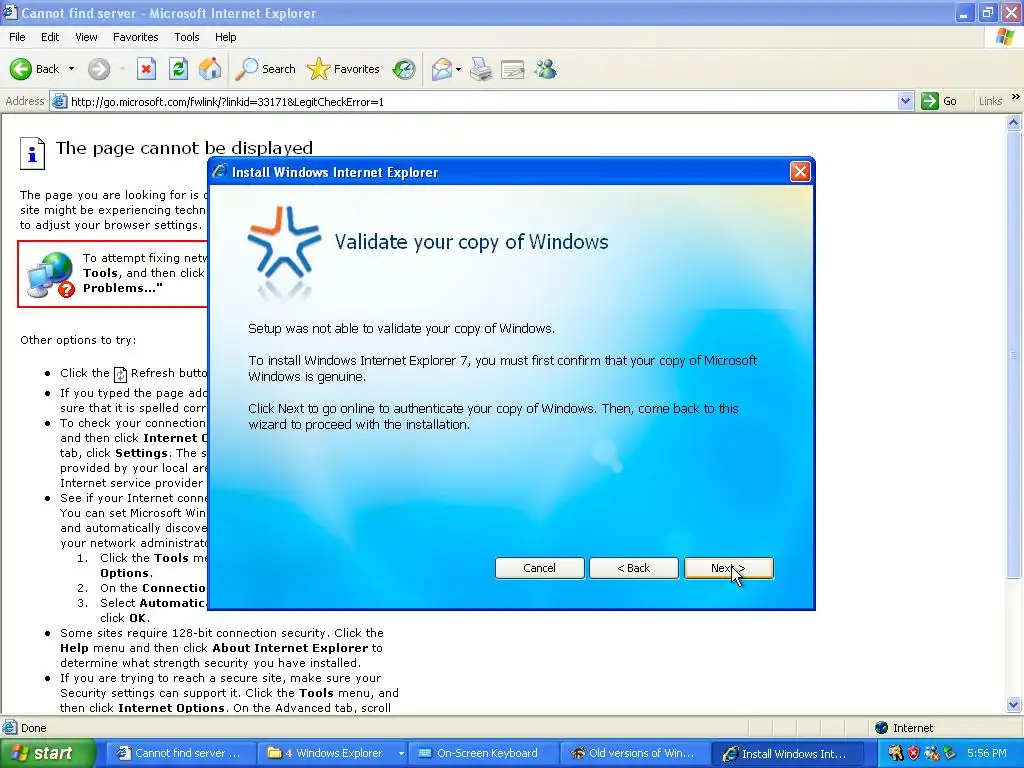This screenshot has width=1024, height=768.
Task: Click the green Back arrow in IE toolbar
Action: tap(21, 69)
